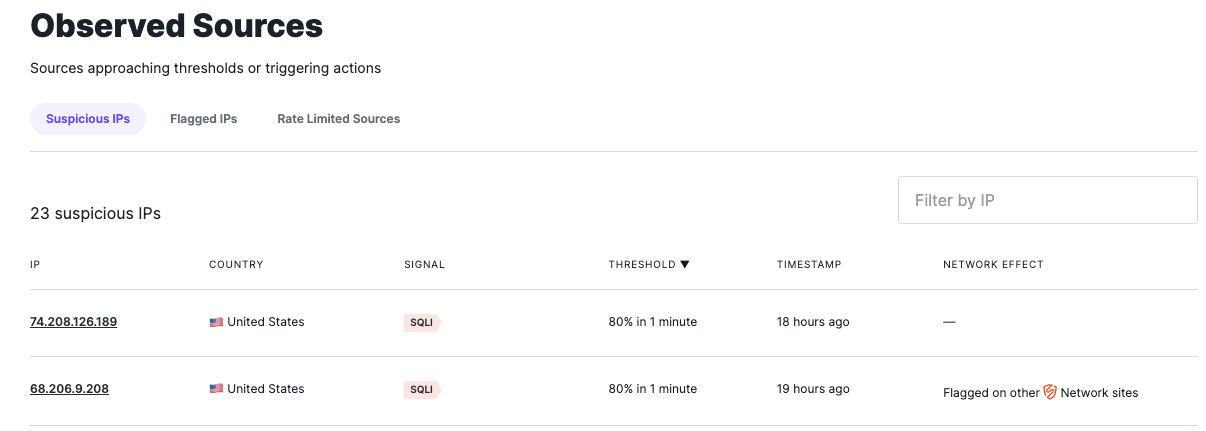Toggle the Threshold sort arrow
1206x431 pixels.
[x=685, y=265]
